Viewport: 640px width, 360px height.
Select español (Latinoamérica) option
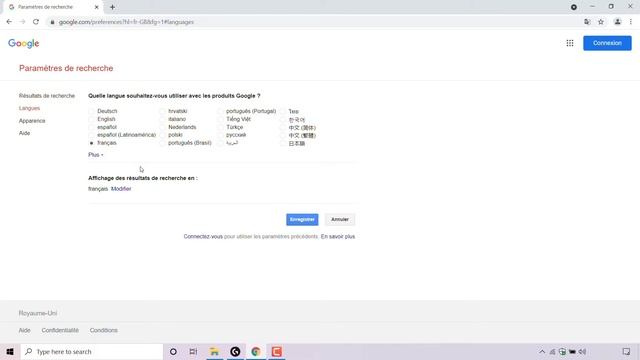point(91,135)
